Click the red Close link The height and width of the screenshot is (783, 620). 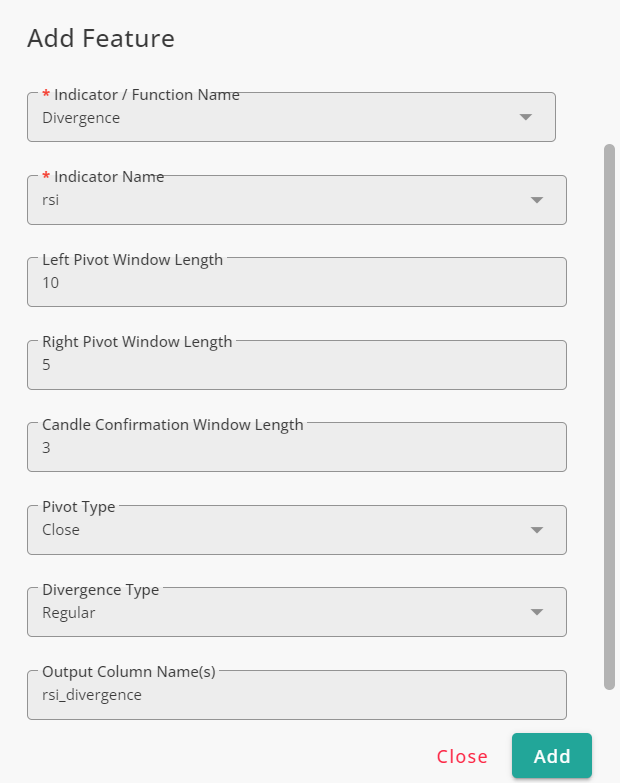click(x=462, y=757)
